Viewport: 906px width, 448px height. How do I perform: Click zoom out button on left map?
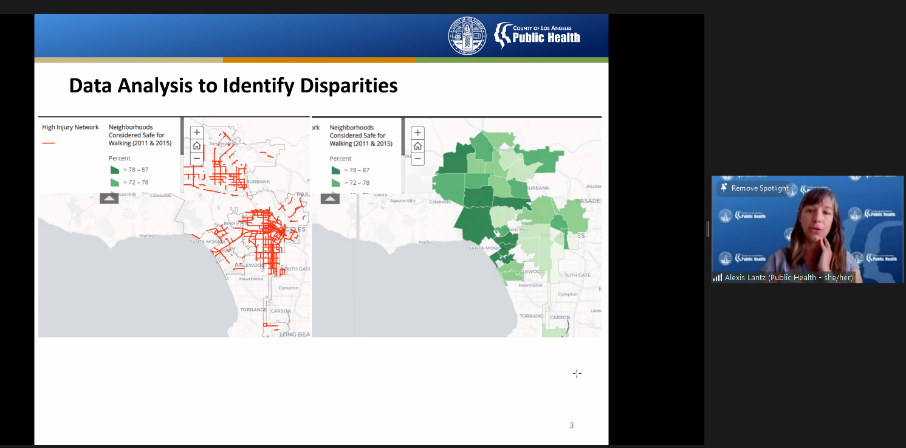click(196, 158)
